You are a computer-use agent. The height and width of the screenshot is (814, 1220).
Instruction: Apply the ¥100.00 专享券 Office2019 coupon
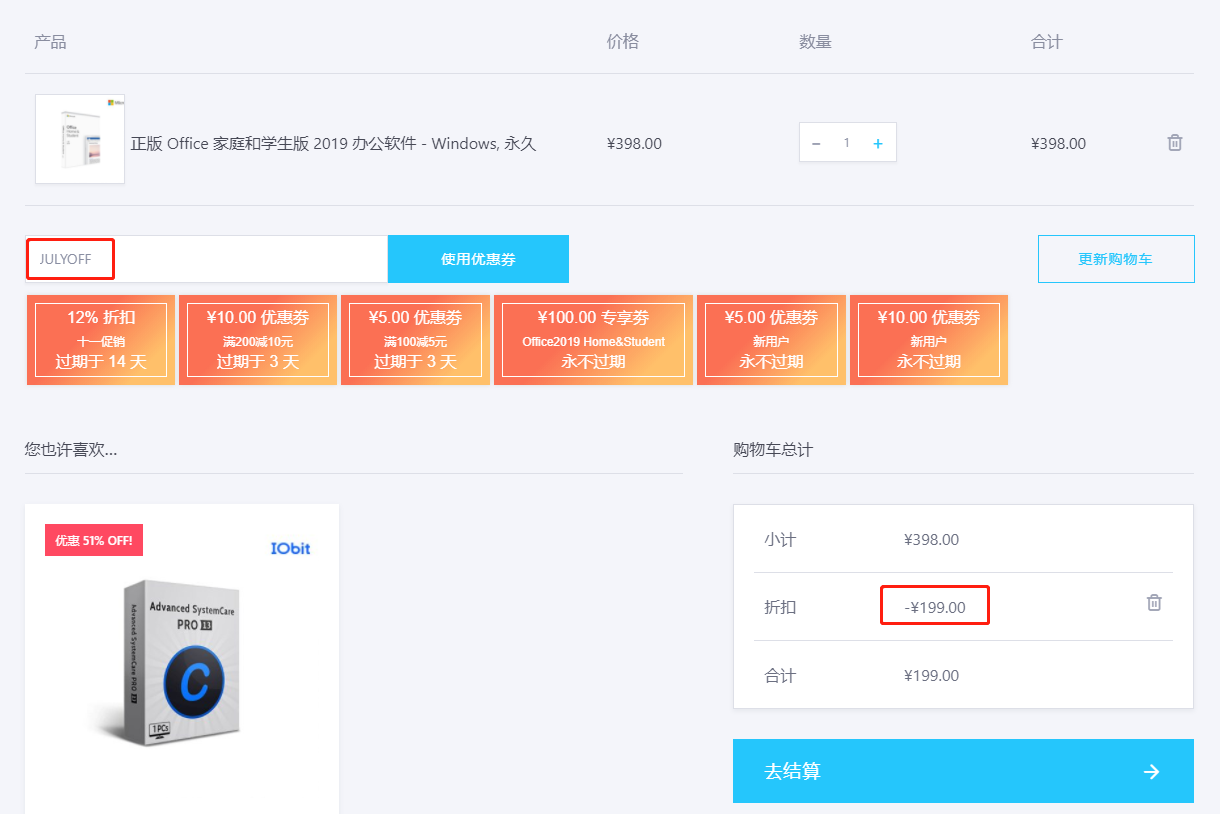593,340
